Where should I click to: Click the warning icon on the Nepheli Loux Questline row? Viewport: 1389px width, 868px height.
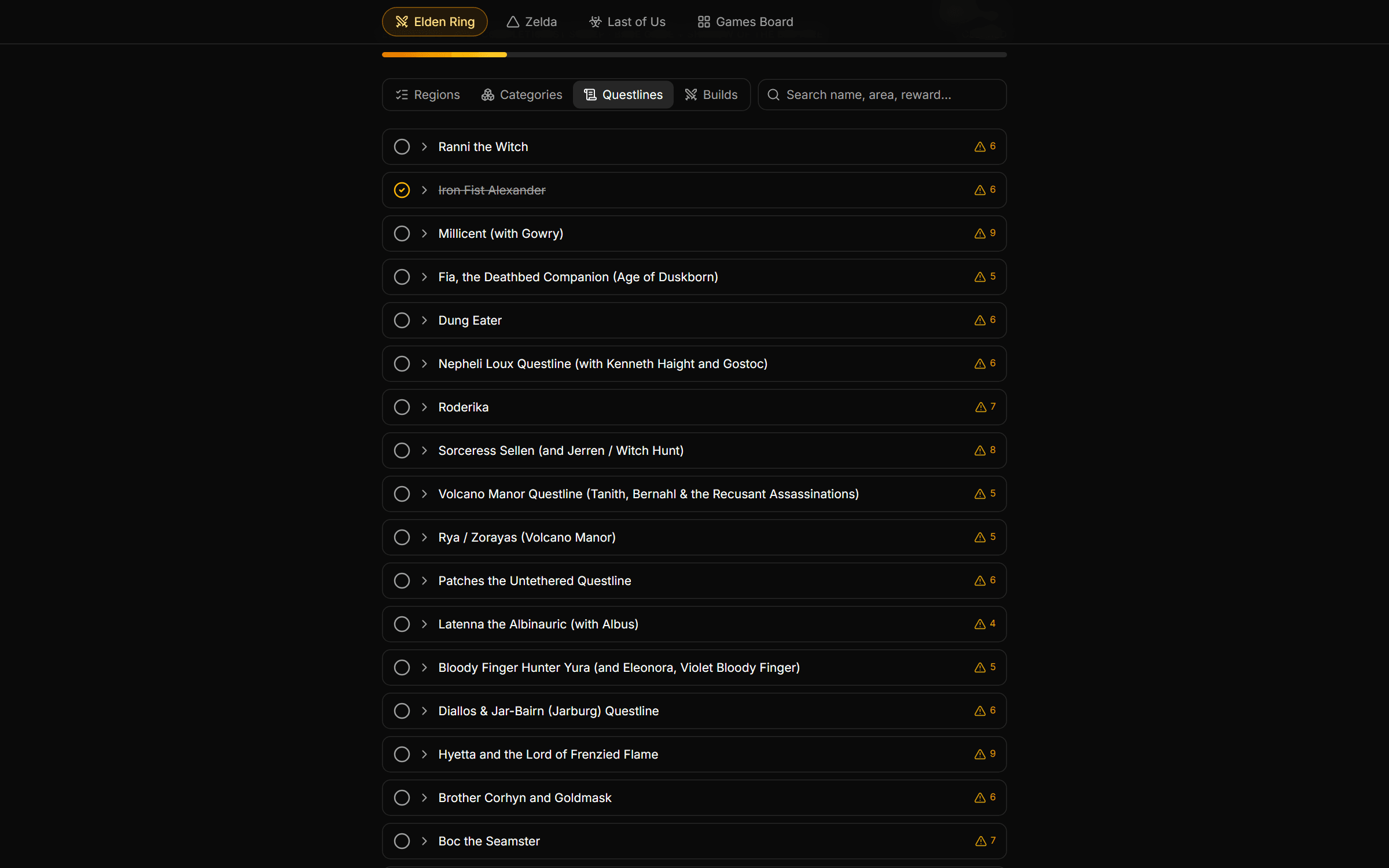click(980, 364)
